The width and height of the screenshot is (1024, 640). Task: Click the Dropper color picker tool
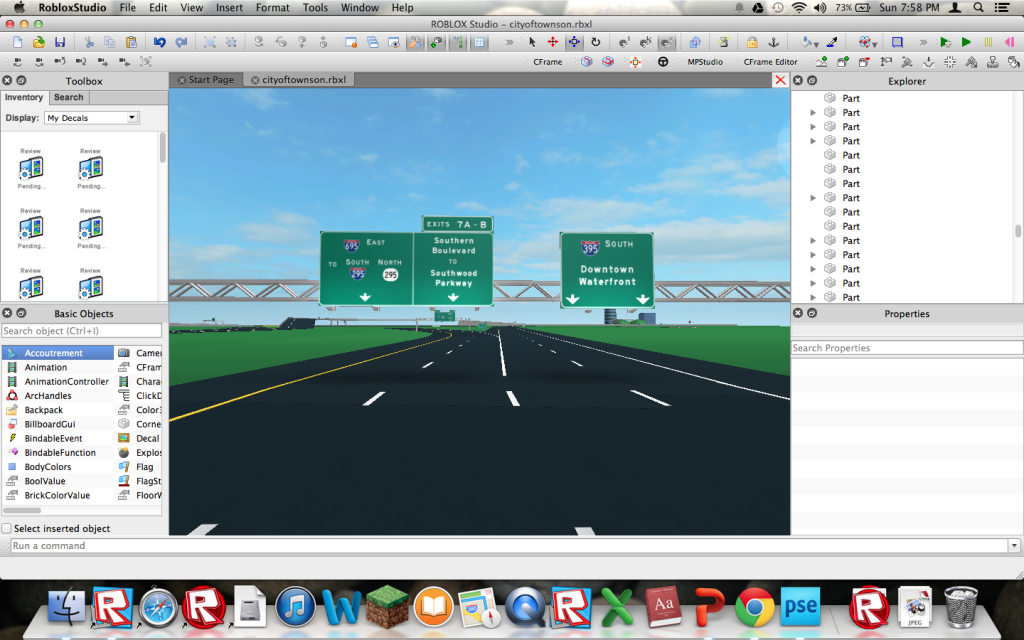pyautogui.click(x=832, y=42)
